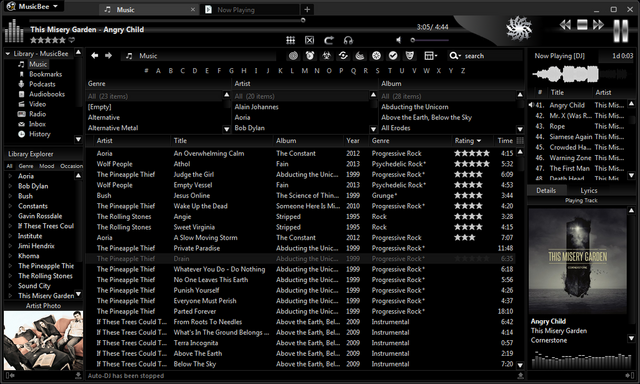640x384 pixels.
Task: Click the shoe-shaped toolbar icon
Action: [360, 55]
